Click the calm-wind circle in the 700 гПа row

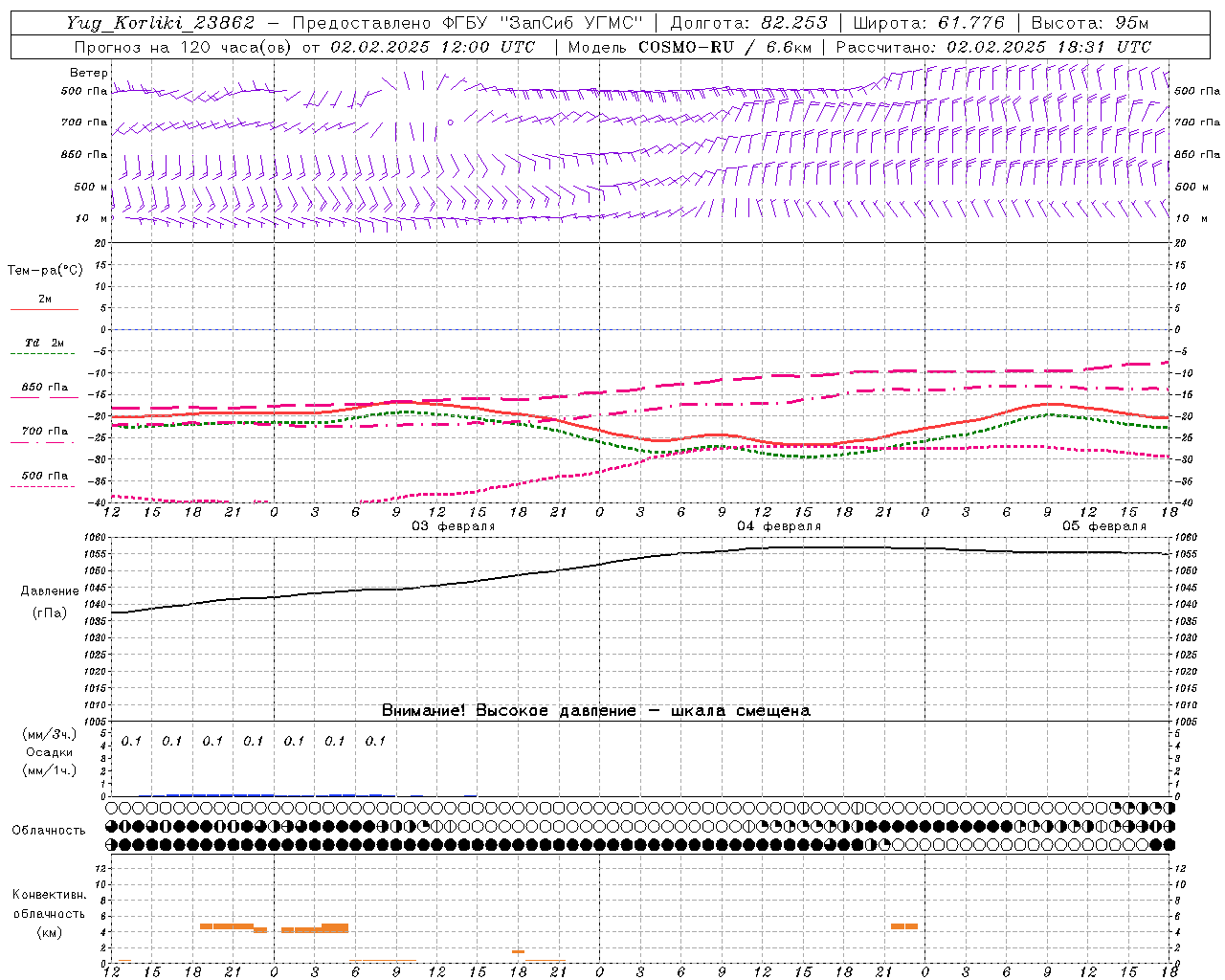(450, 122)
